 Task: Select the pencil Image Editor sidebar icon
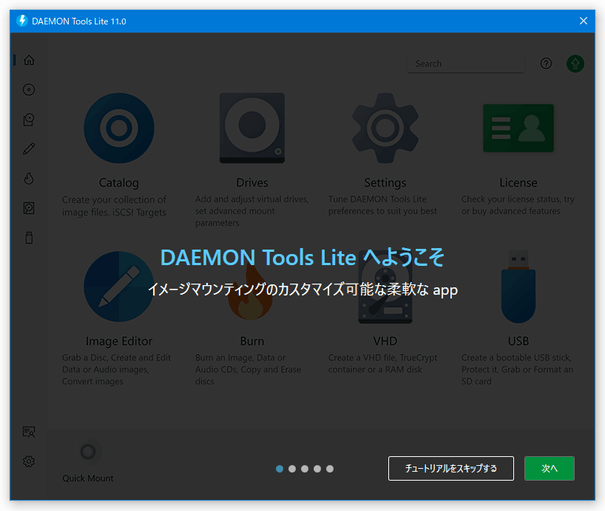pyautogui.click(x=29, y=149)
